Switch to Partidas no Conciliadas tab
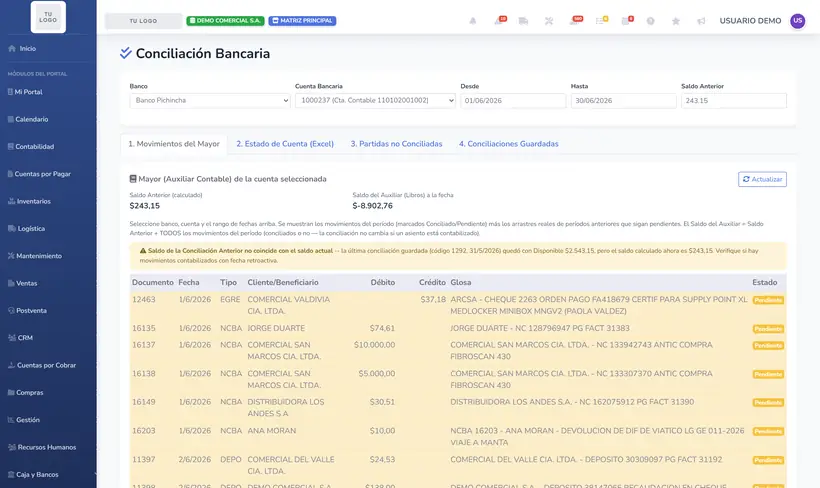Viewport: 820px width, 488px height. pos(396,144)
